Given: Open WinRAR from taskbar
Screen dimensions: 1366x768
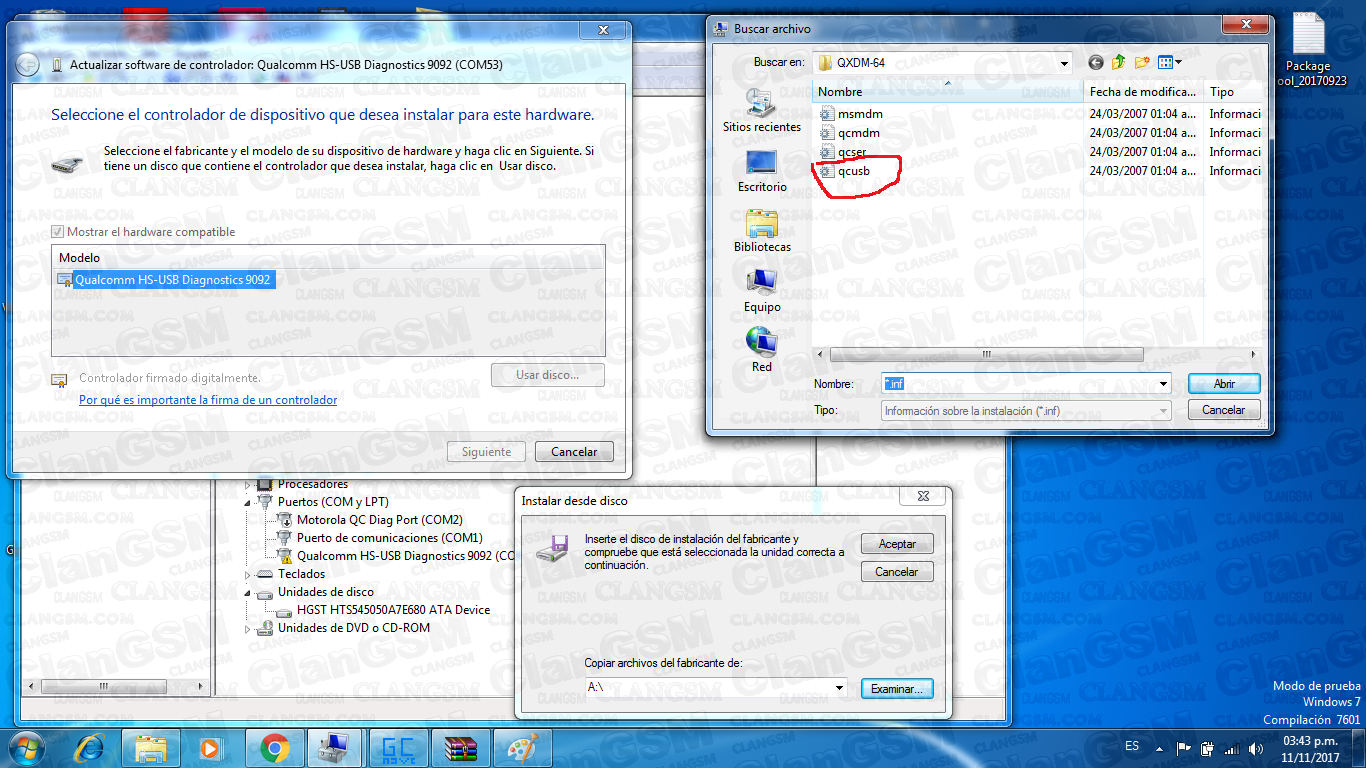Looking at the screenshot, I should coord(460,748).
